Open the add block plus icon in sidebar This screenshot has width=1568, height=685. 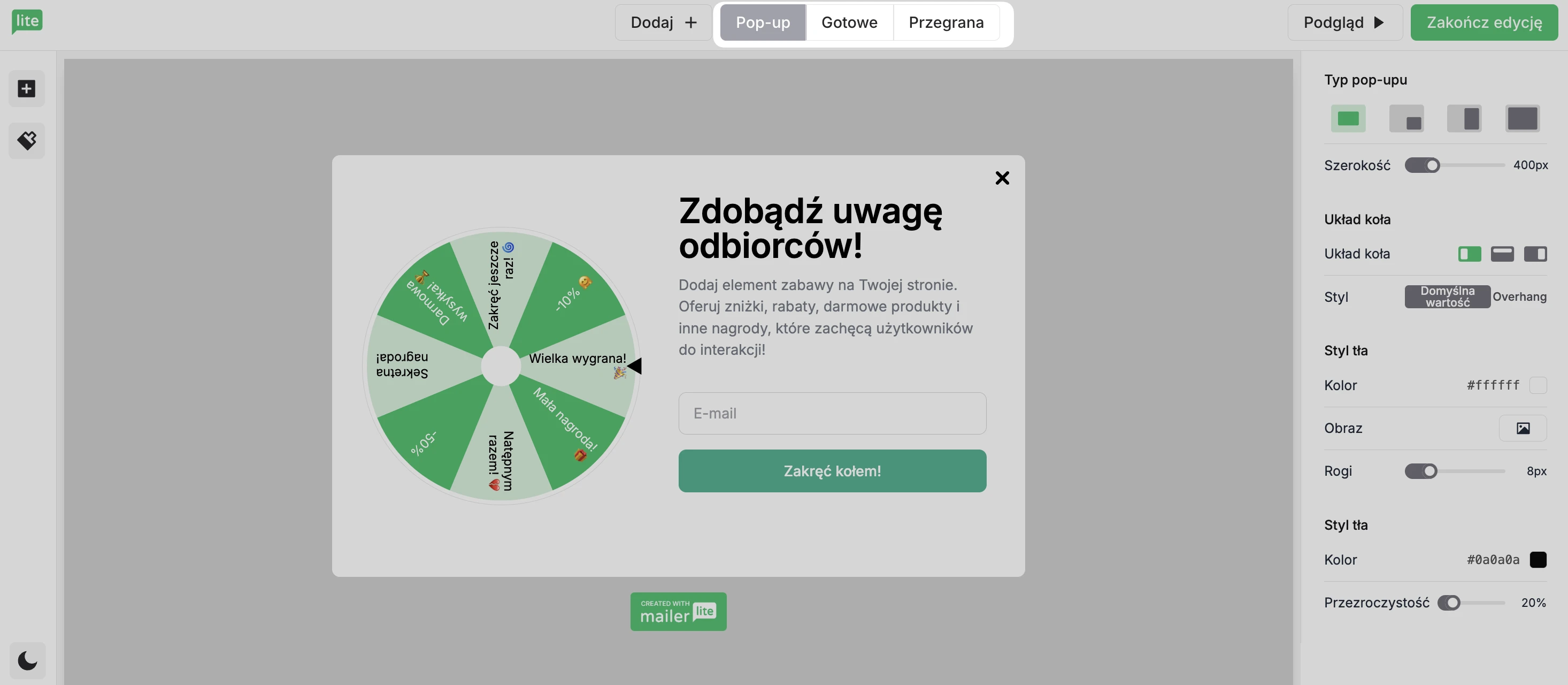pyautogui.click(x=26, y=89)
